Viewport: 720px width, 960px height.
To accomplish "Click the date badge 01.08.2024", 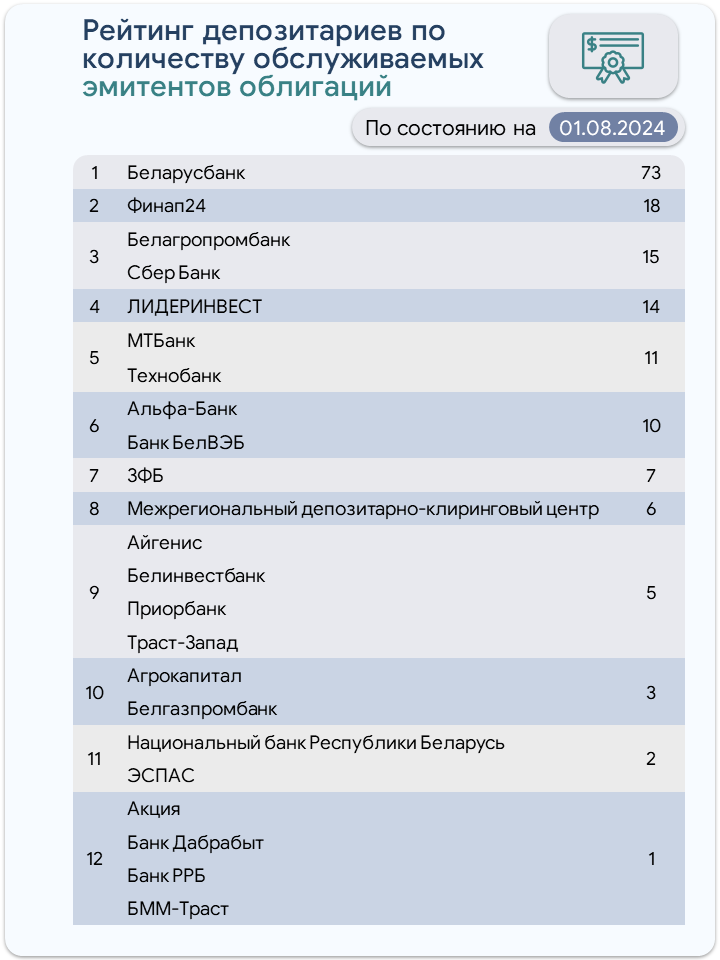I will click(x=612, y=128).
